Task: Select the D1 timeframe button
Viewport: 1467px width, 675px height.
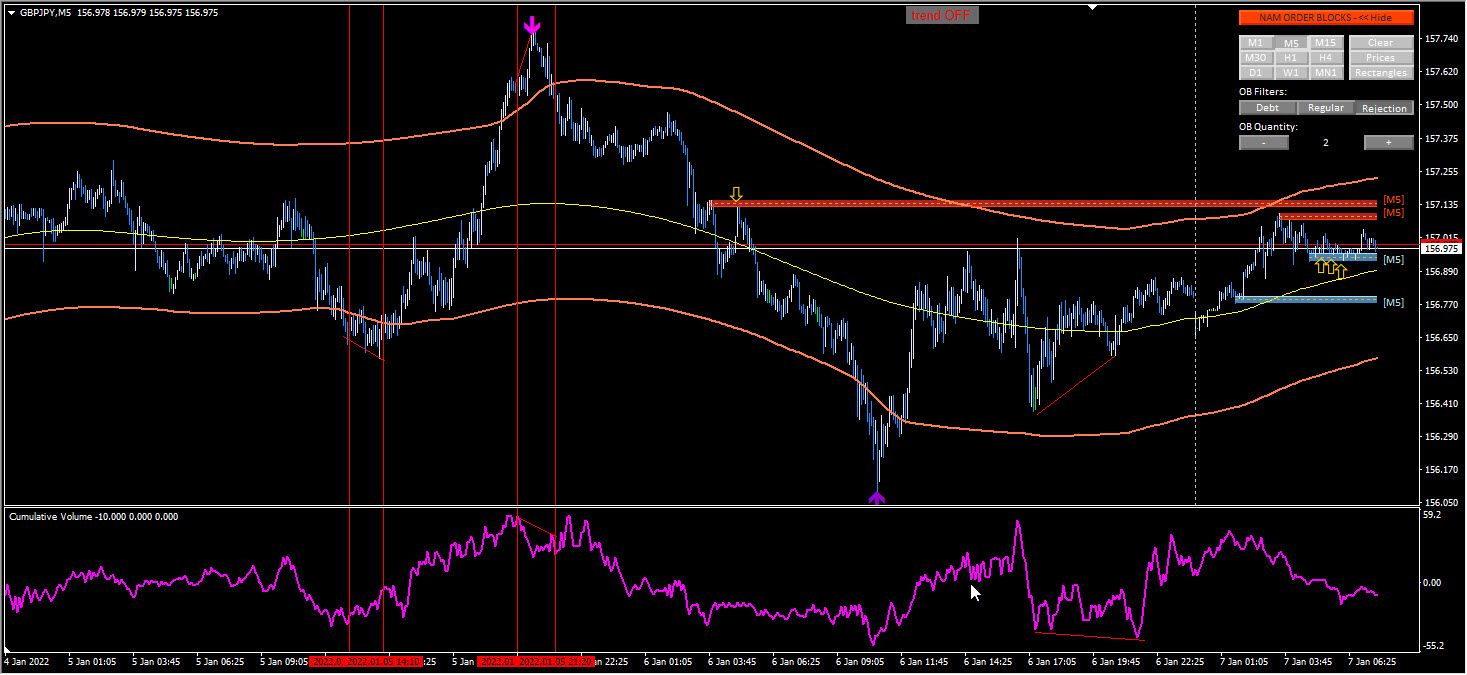Action: [1256, 73]
